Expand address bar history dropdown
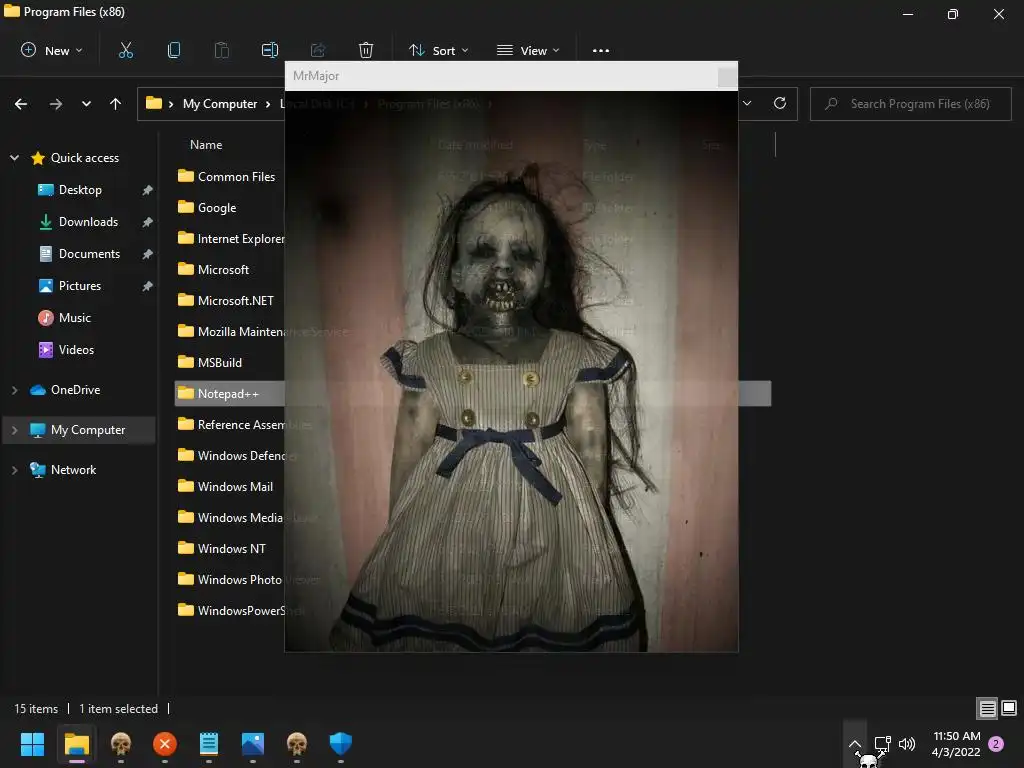This screenshot has width=1024, height=768. [x=747, y=103]
